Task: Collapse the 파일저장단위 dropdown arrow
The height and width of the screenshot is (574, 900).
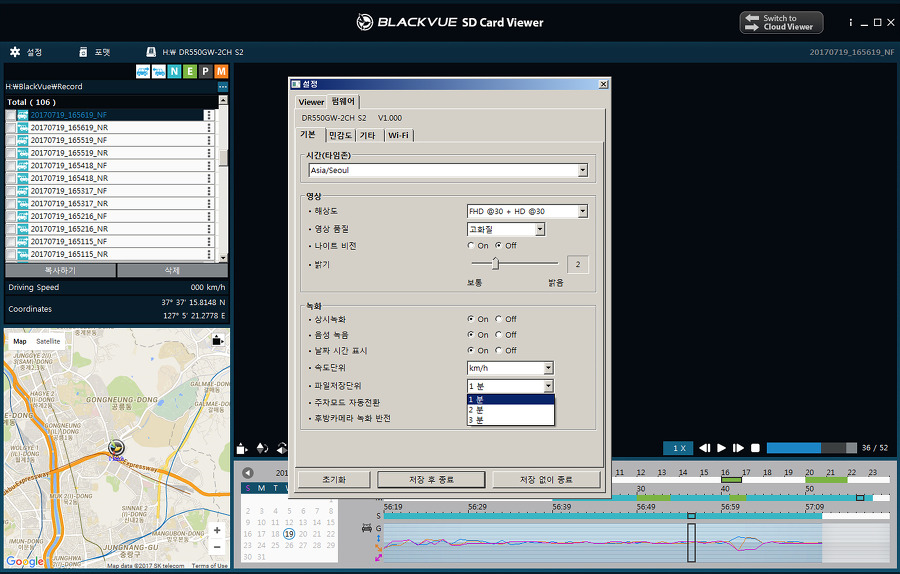Action: tap(548, 386)
